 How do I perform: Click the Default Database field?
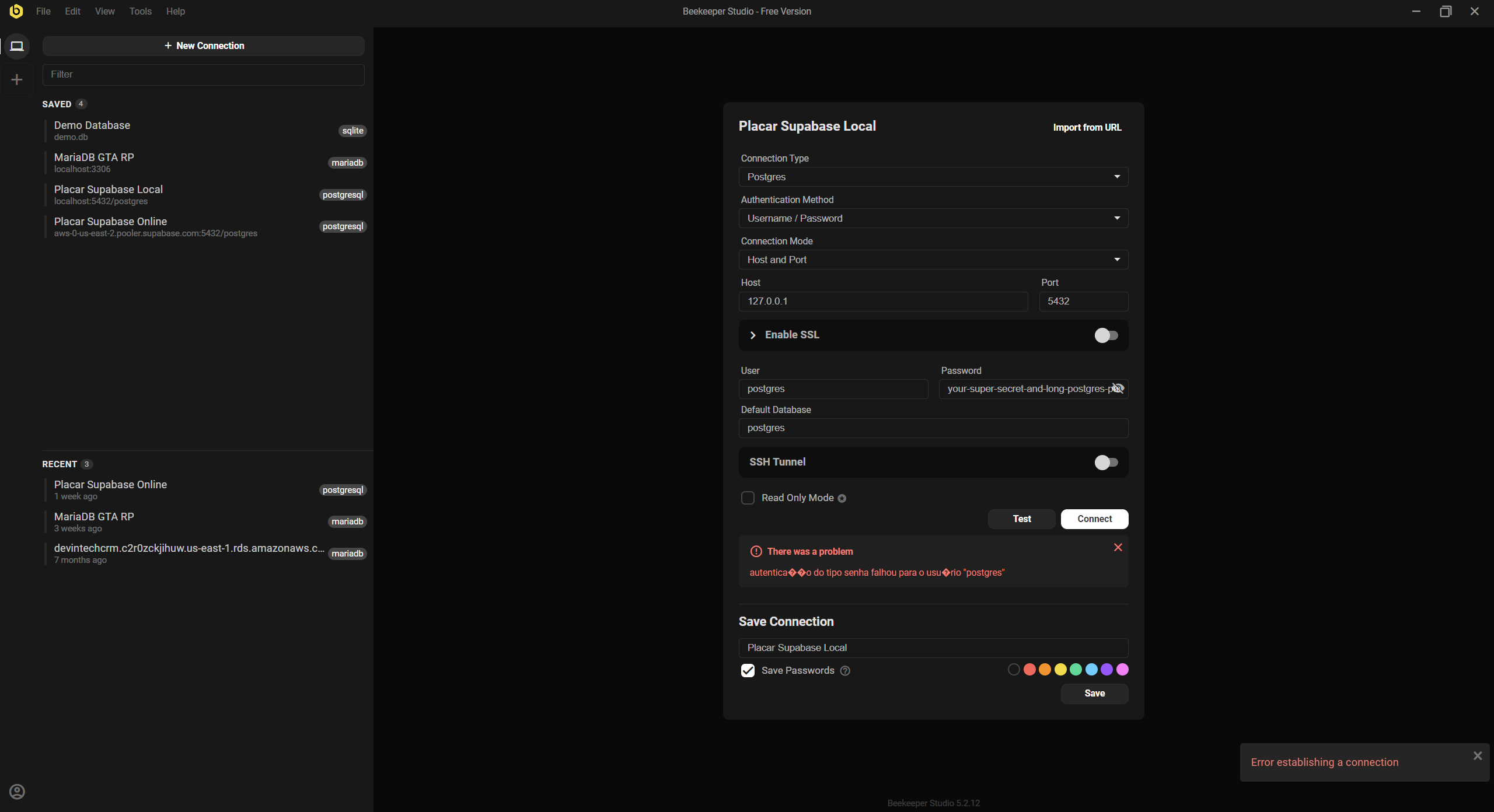tap(933, 428)
